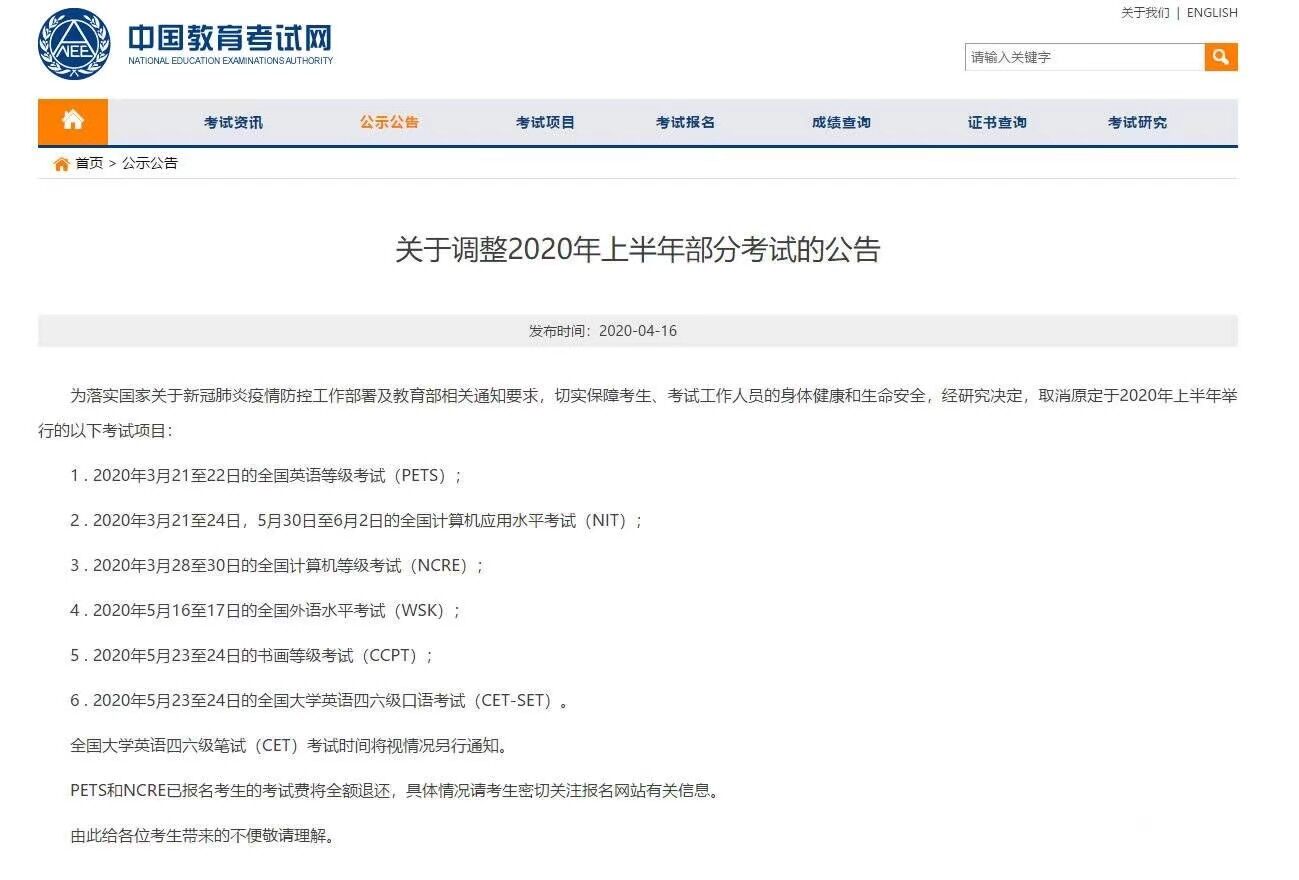
Task: Click item 1 about PETS exam
Action: [x=267, y=476]
